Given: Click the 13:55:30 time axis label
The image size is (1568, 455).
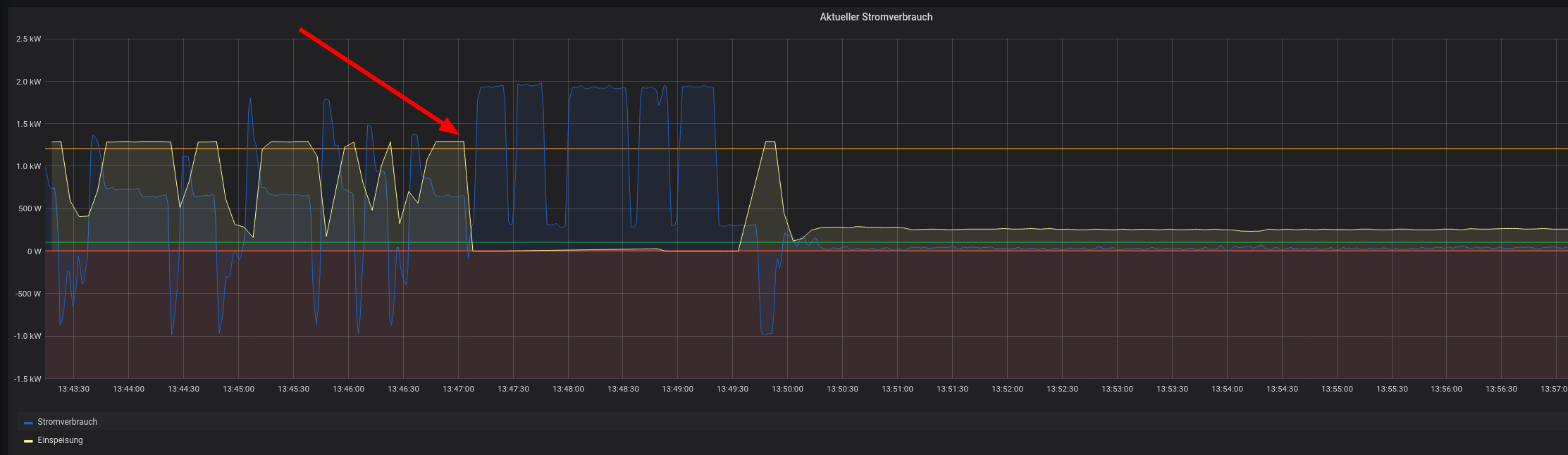Looking at the screenshot, I should coord(1393,389).
